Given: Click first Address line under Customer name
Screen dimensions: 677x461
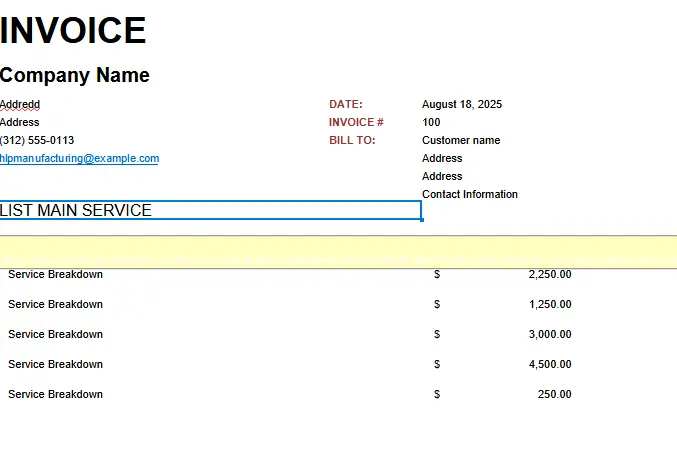Looking at the screenshot, I should point(442,158).
